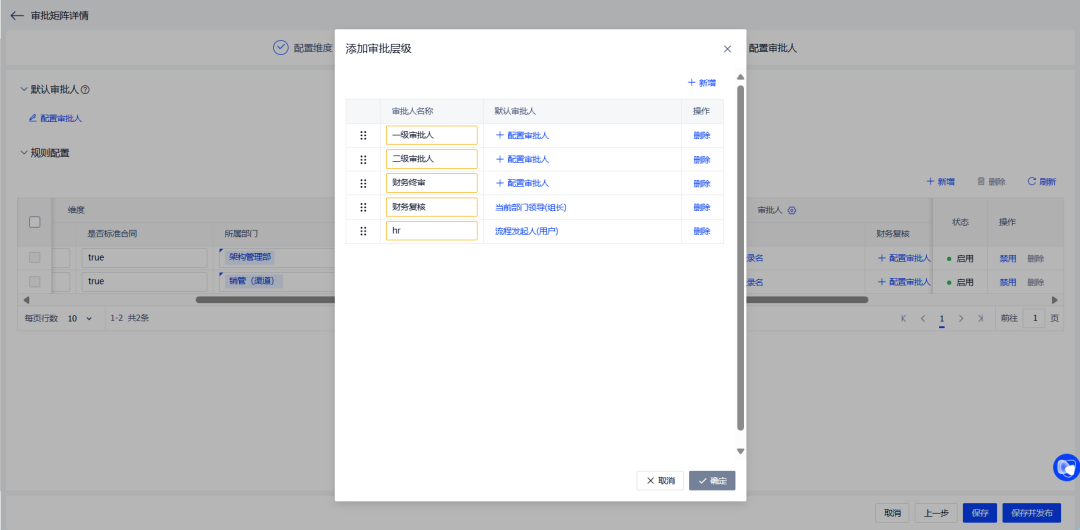Collapse the 规则配置 section
This screenshot has height=530, width=1080.
[24, 153]
